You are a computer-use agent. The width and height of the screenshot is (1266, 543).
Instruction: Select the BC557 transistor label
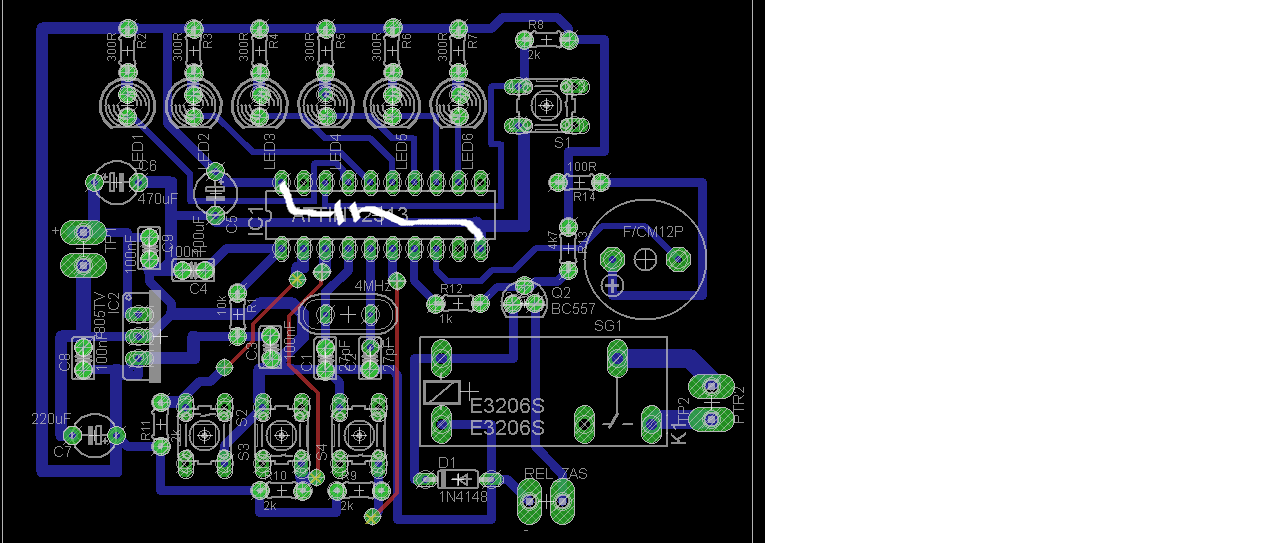click(x=574, y=309)
